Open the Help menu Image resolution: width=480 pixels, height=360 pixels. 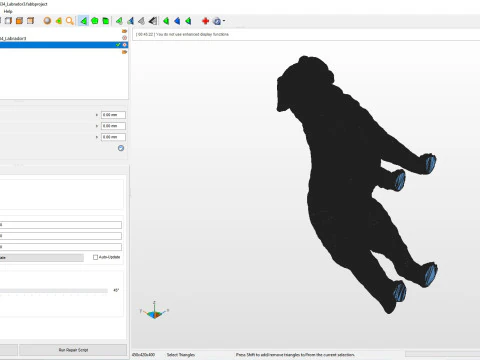pos(8,11)
